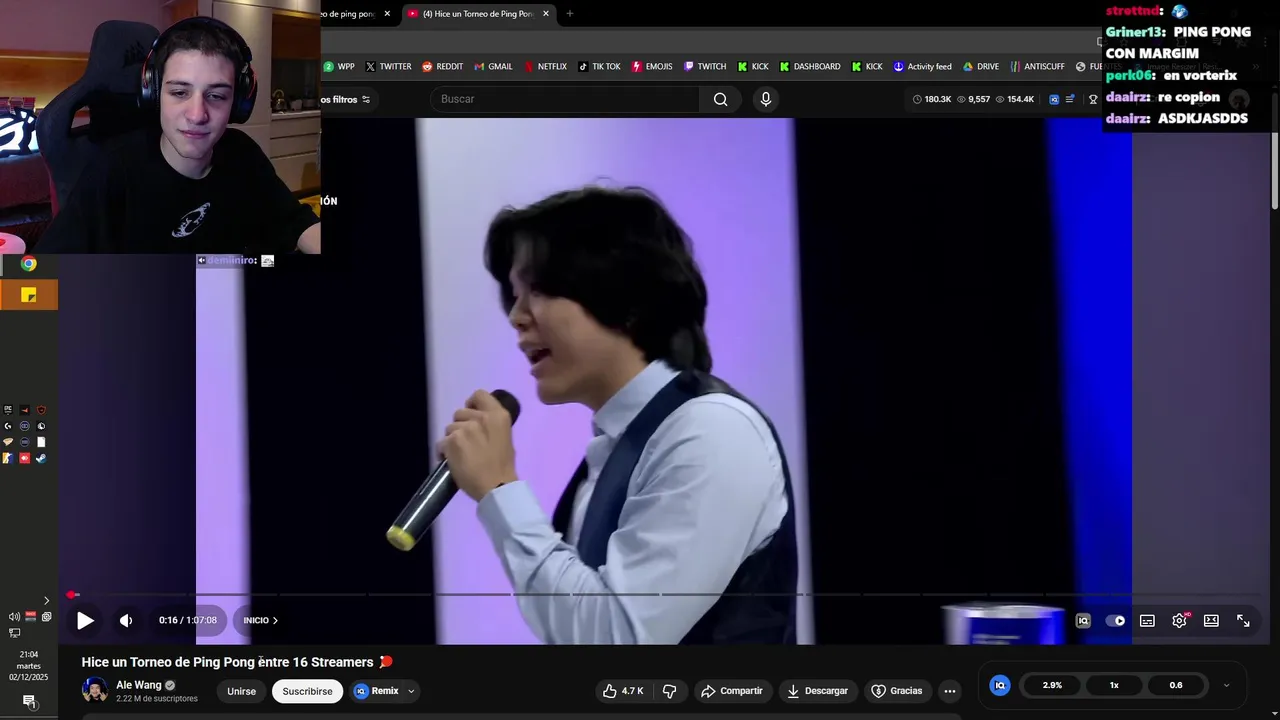Open the ANTISCUFF bookmark
This screenshot has height=720, width=1280.
pyautogui.click(x=1038, y=66)
